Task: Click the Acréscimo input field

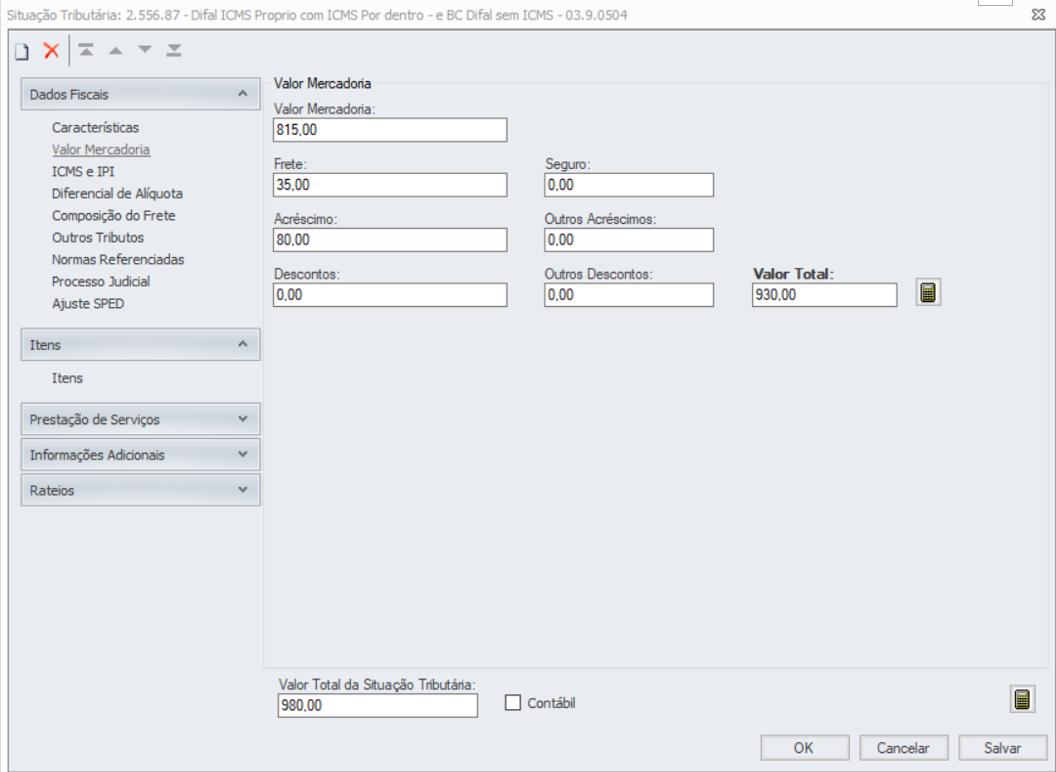Action: (x=390, y=240)
